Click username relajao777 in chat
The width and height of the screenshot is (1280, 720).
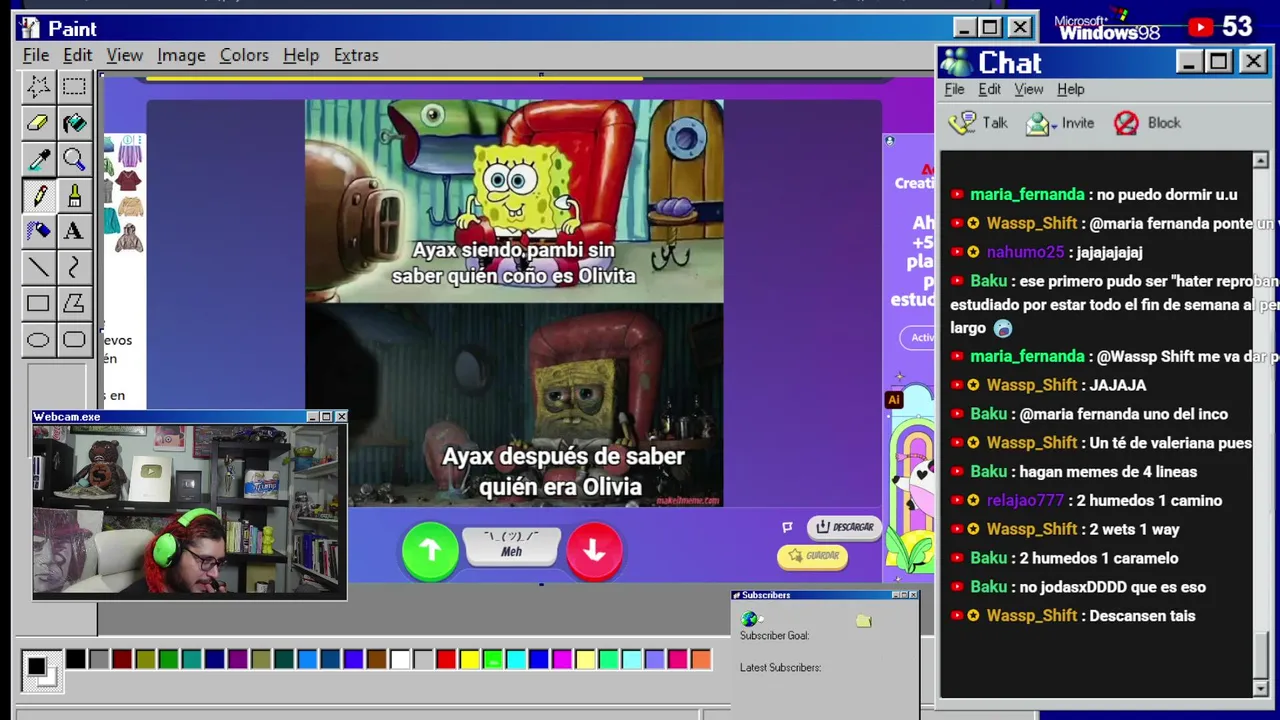[x=1025, y=500]
